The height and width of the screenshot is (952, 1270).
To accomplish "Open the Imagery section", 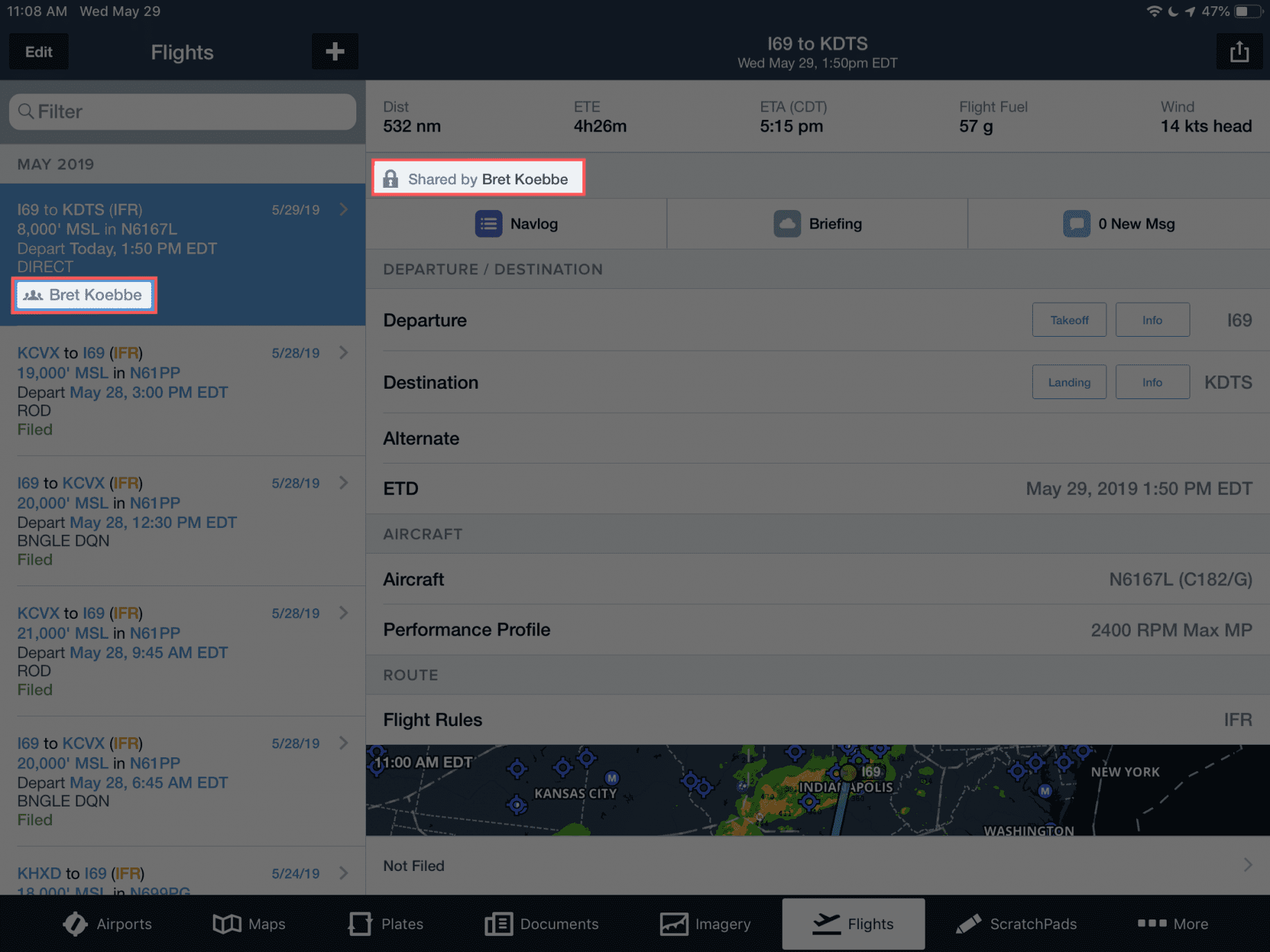I will [705, 924].
